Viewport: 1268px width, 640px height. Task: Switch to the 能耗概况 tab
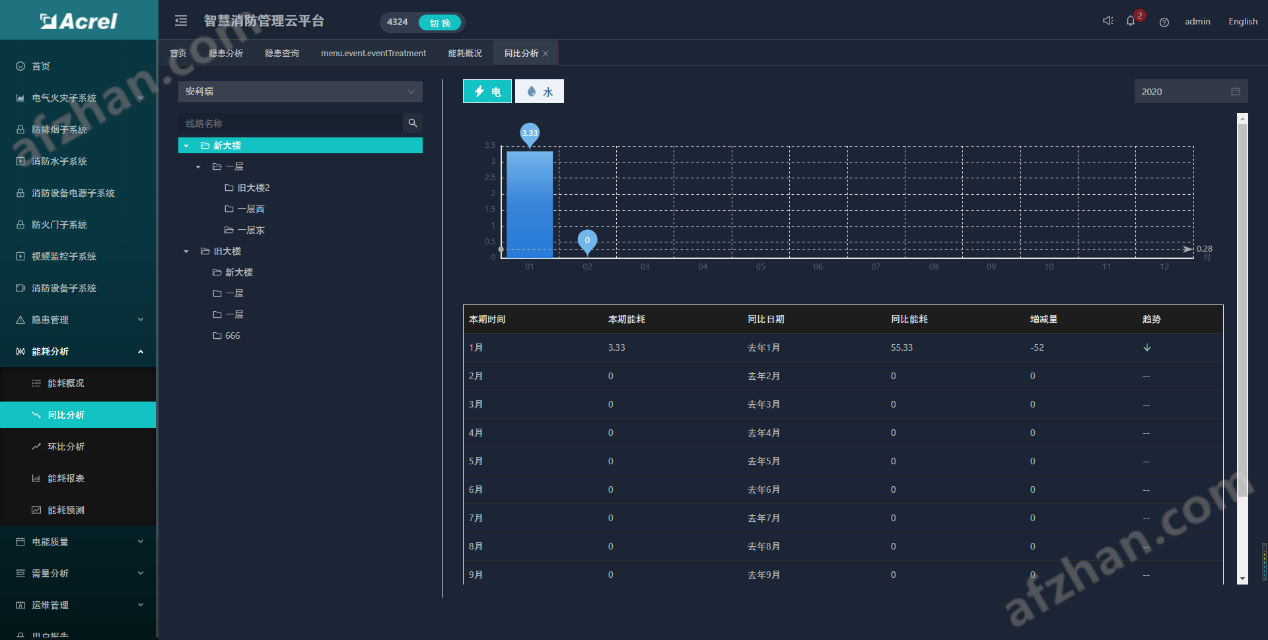point(465,53)
